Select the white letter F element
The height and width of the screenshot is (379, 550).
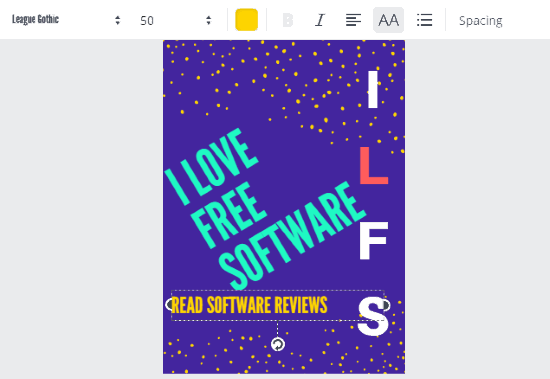point(373,241)
